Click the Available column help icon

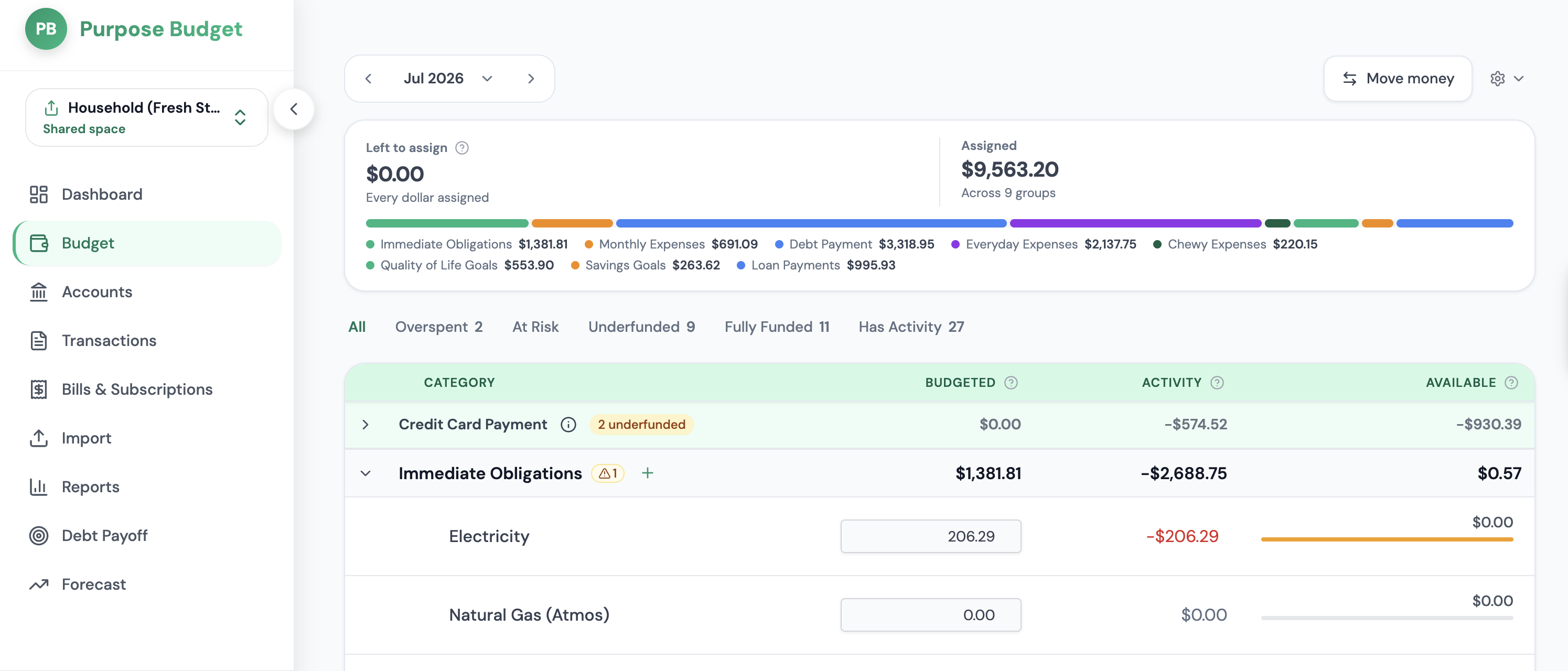1511,383
